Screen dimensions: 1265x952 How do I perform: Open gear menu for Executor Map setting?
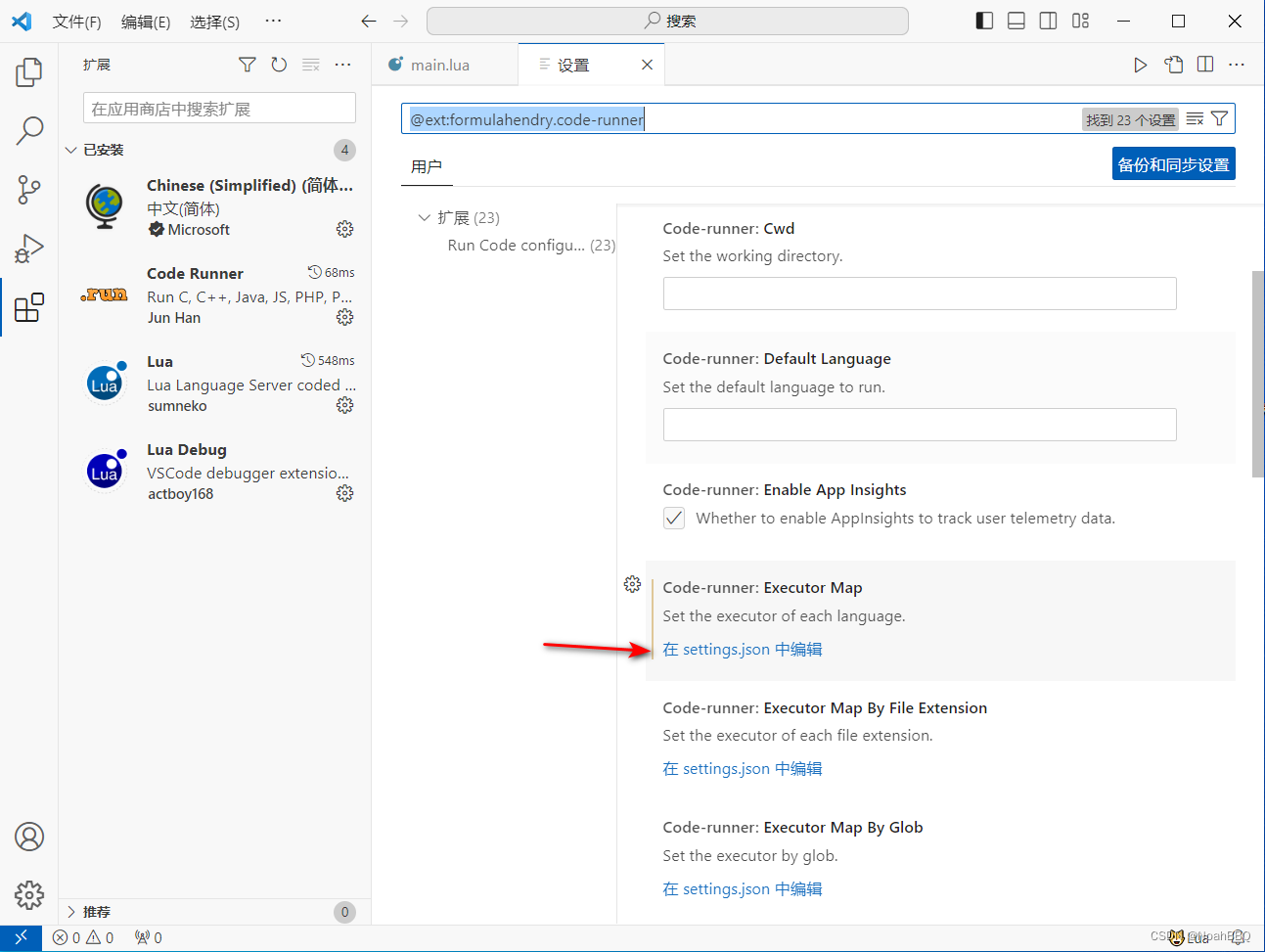[632, 584]
